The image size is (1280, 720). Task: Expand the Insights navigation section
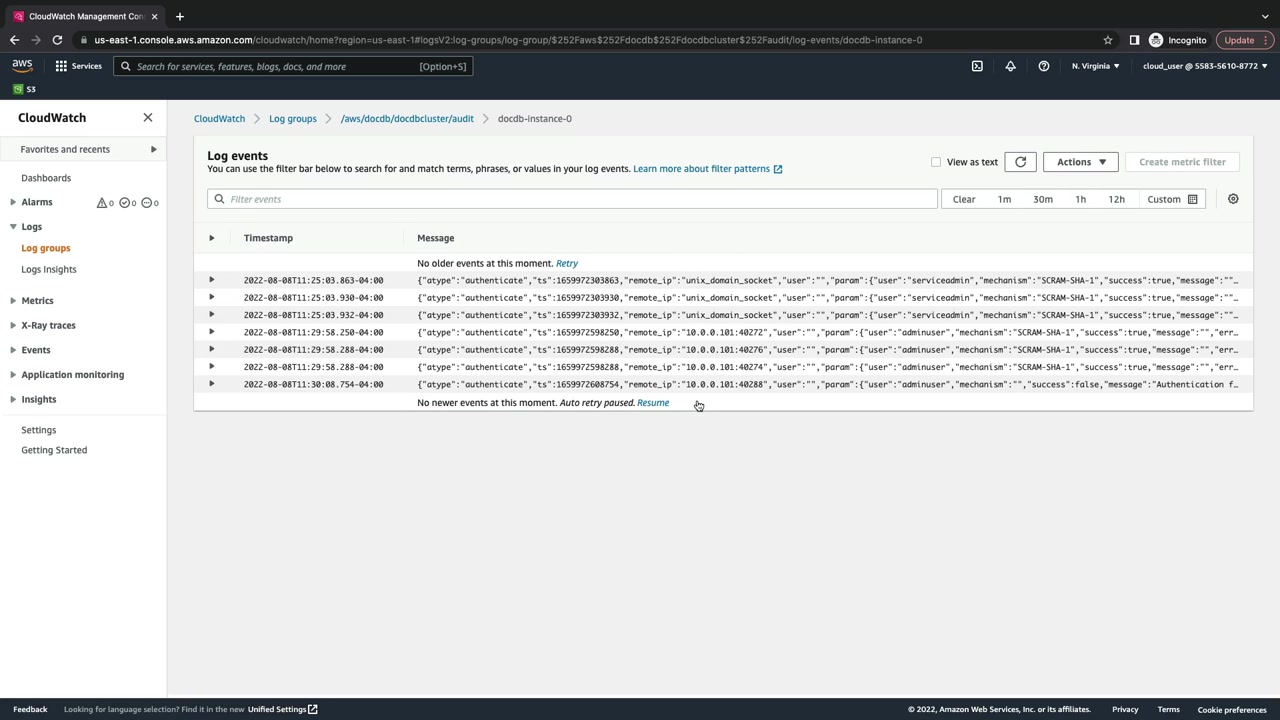[x=13, y=399]
